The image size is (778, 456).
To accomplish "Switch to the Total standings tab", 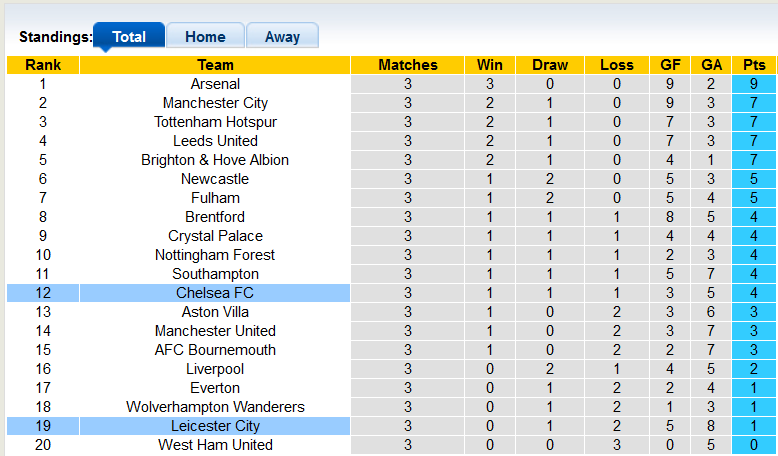I will pos(129,37).
